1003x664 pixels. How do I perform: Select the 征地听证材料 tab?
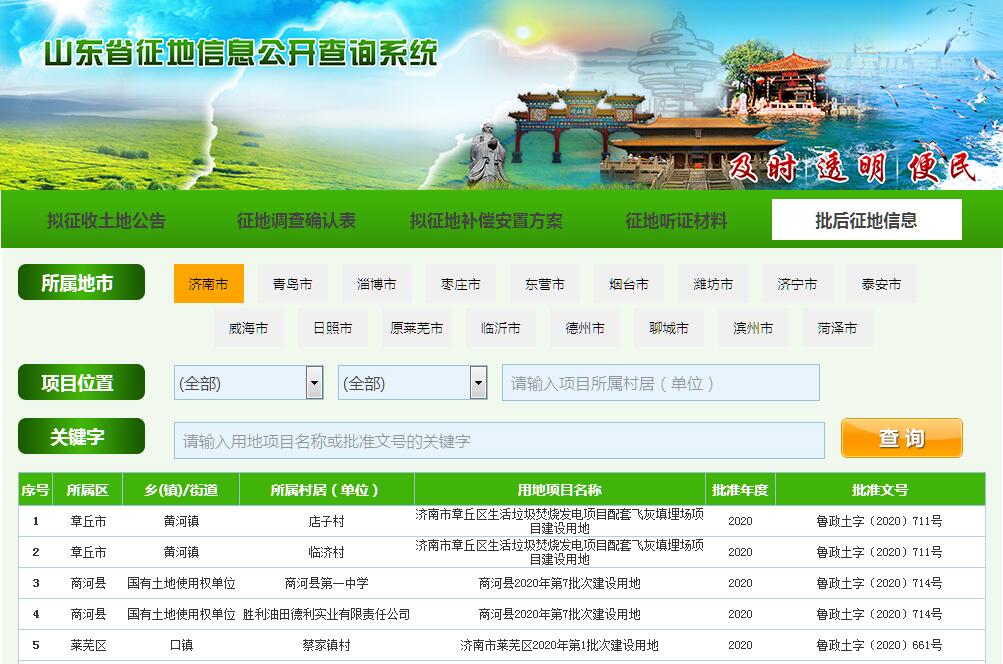pos(676,221)
